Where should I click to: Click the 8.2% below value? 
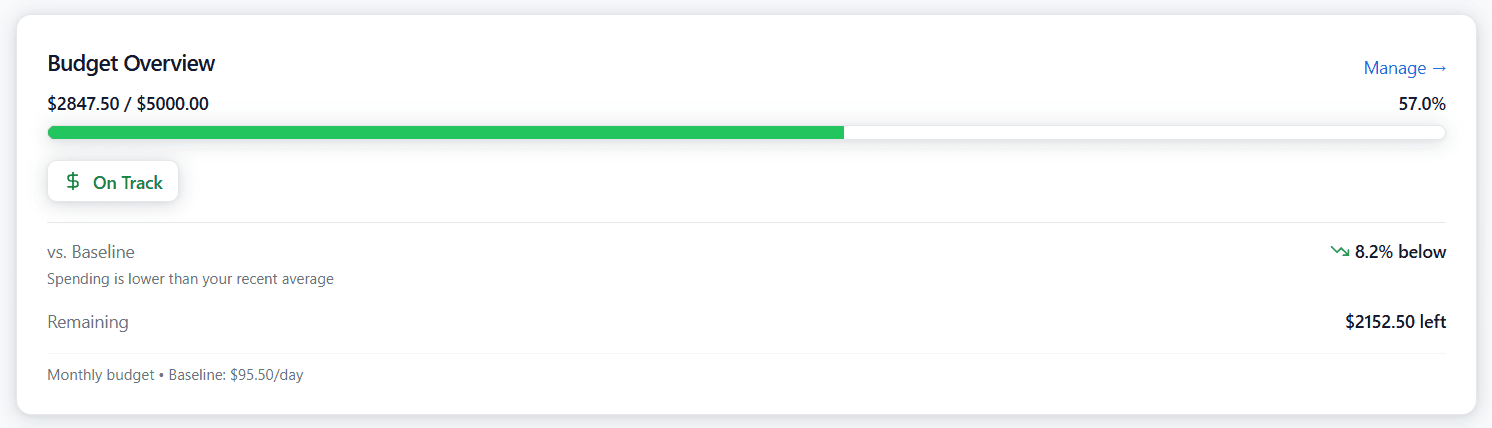tap(1400, 252)
